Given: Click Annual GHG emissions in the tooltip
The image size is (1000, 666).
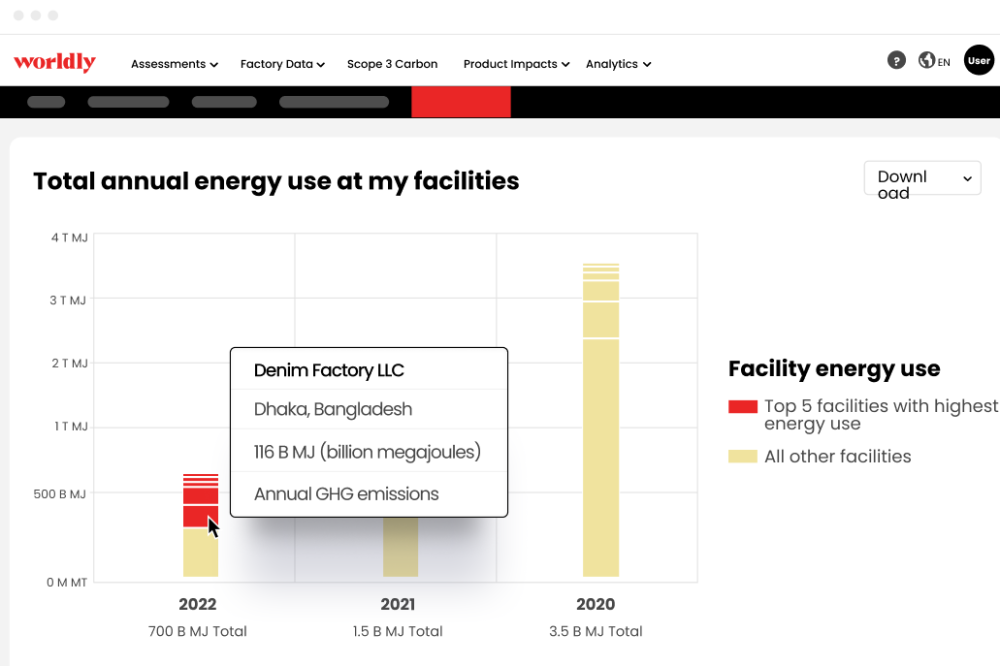Looking at the screenshot, I should 345,494.
